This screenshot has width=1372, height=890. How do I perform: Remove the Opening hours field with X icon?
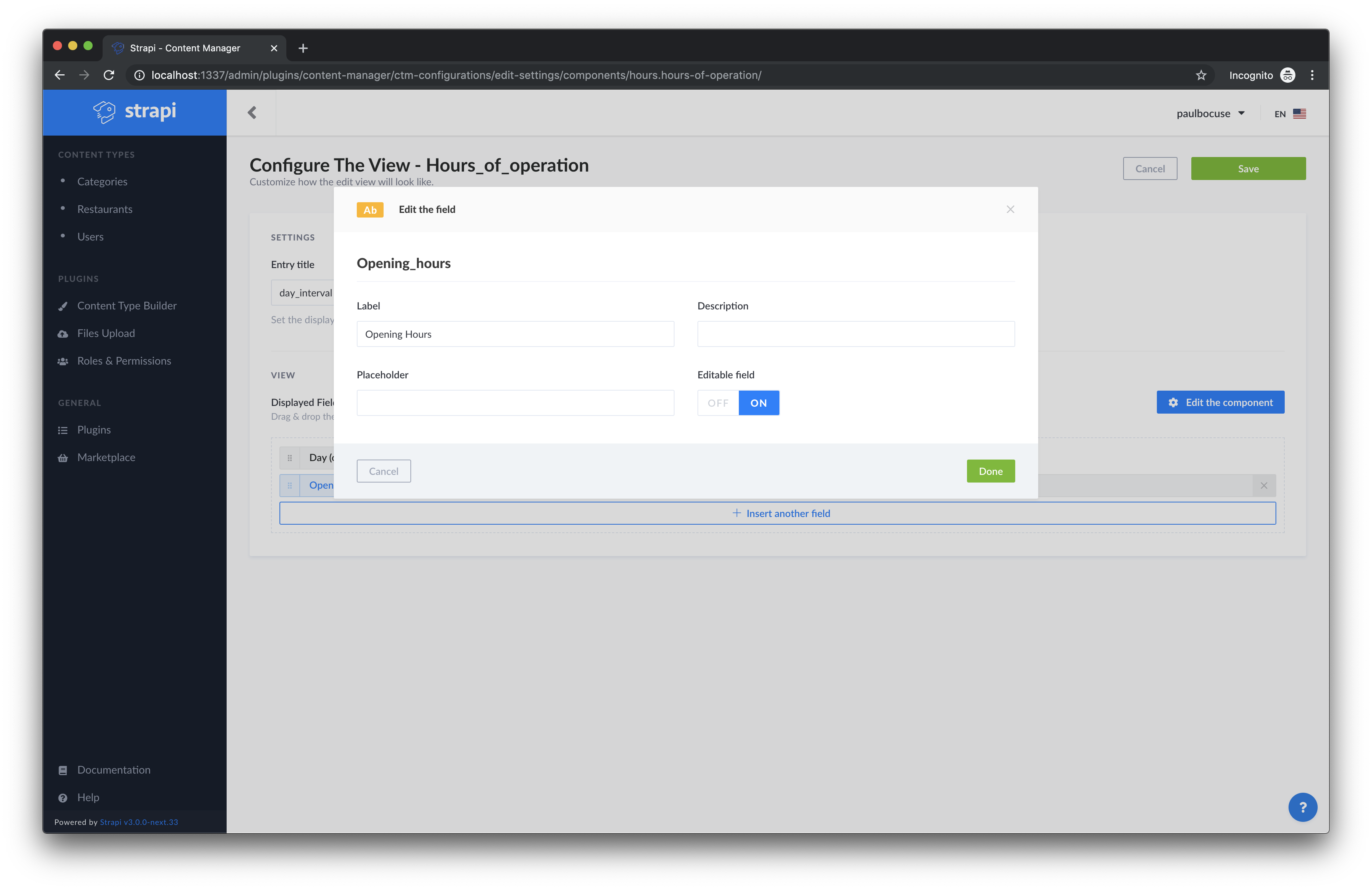tap(1264, 486)
